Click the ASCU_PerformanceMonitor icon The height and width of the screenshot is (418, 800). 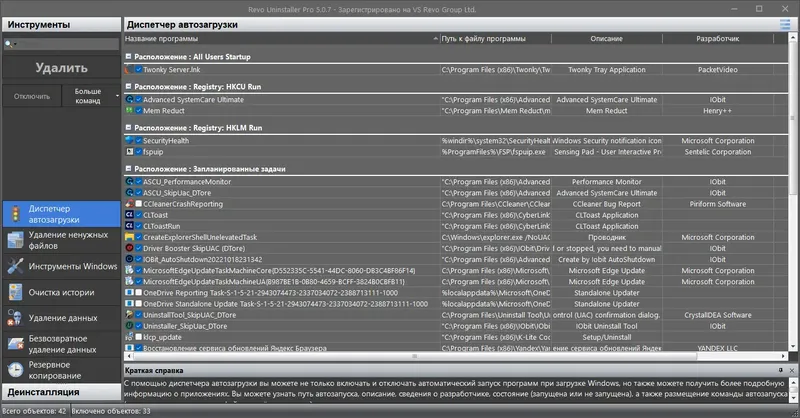coord(130,182)
